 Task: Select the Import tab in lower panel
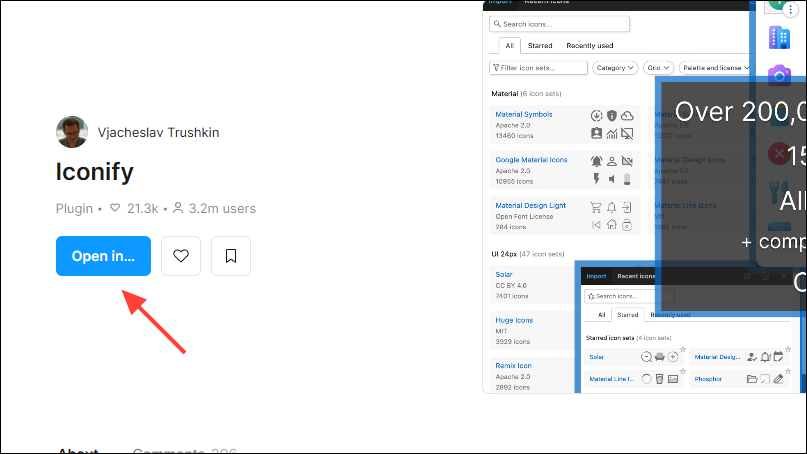click(x=596, y=276)
